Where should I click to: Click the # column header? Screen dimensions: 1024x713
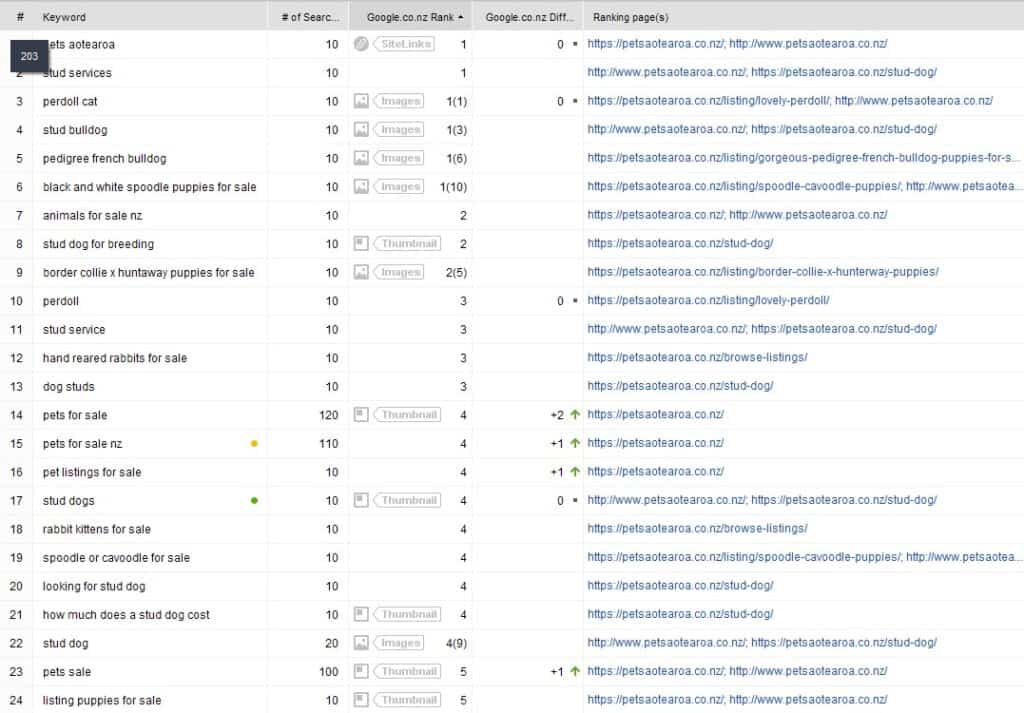click(20, 17)
